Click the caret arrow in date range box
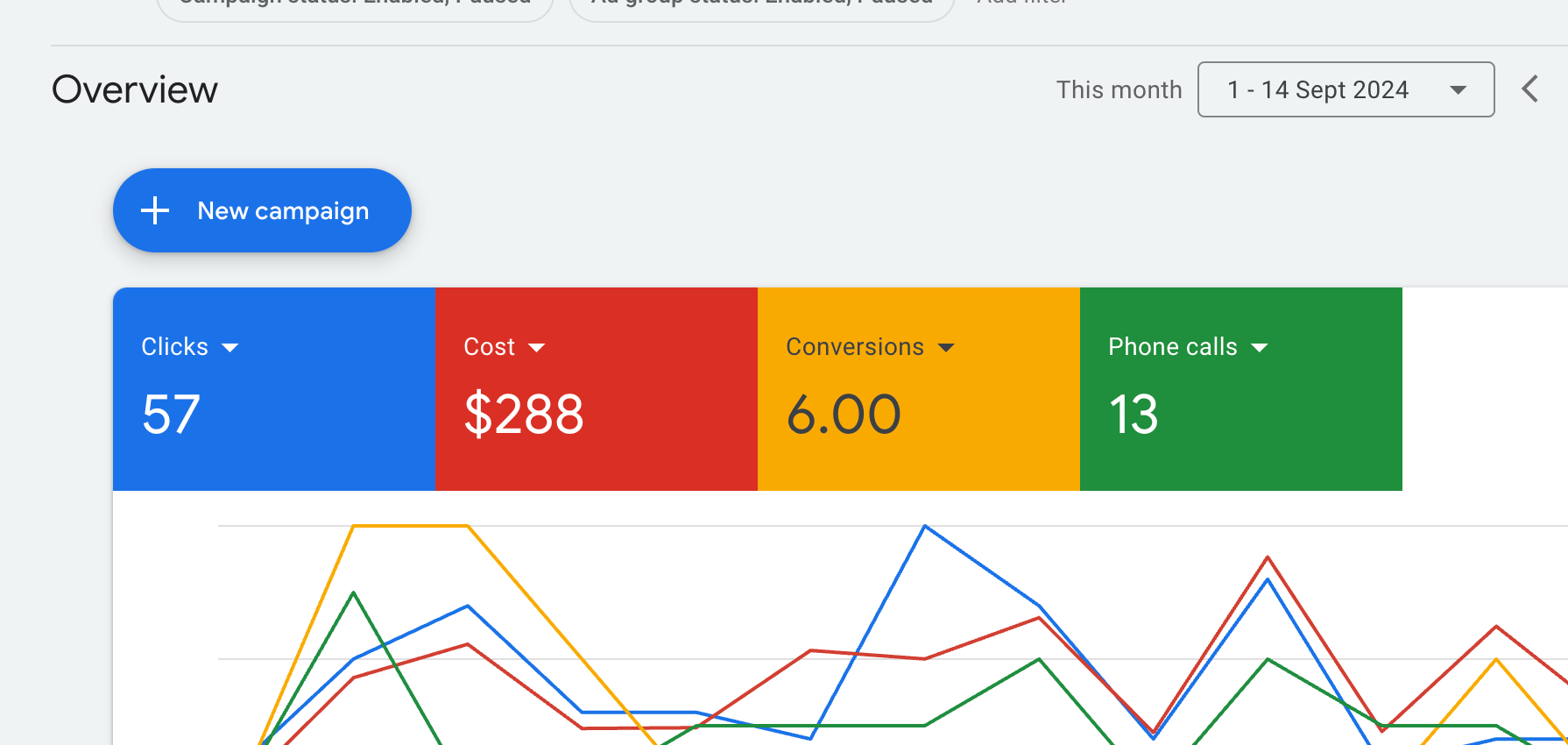This screenshot has width=1568, height=745. tap(1458, 89)
